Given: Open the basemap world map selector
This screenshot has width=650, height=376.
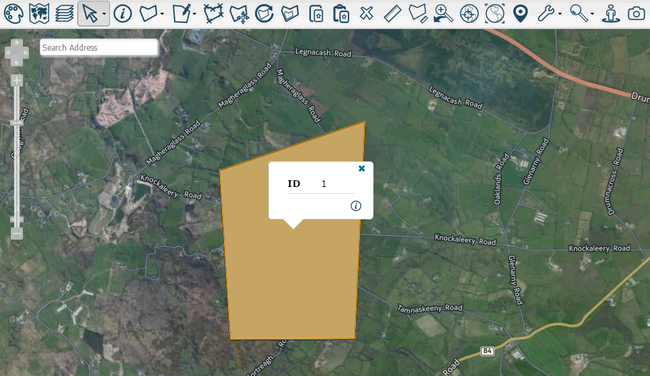Looking at the screenshot, I should 39,14.
